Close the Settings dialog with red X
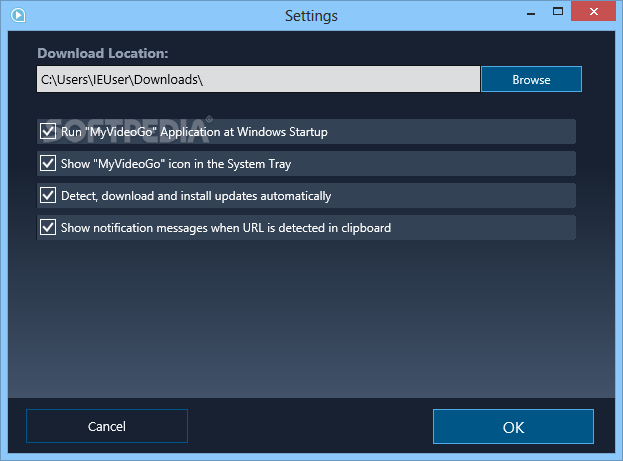 point(594,11)
